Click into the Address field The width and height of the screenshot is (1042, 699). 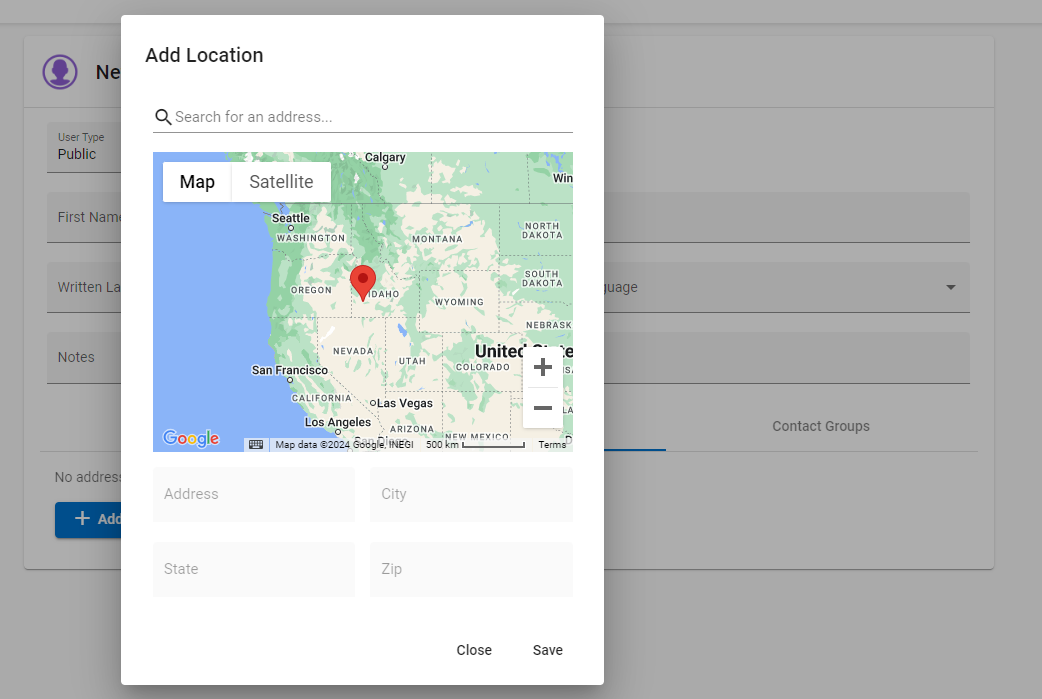click(x=254, y=494)
